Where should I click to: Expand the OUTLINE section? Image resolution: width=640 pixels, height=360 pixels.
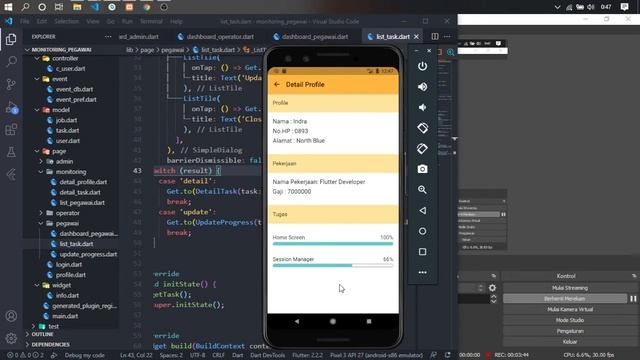(x=42, y=334)
